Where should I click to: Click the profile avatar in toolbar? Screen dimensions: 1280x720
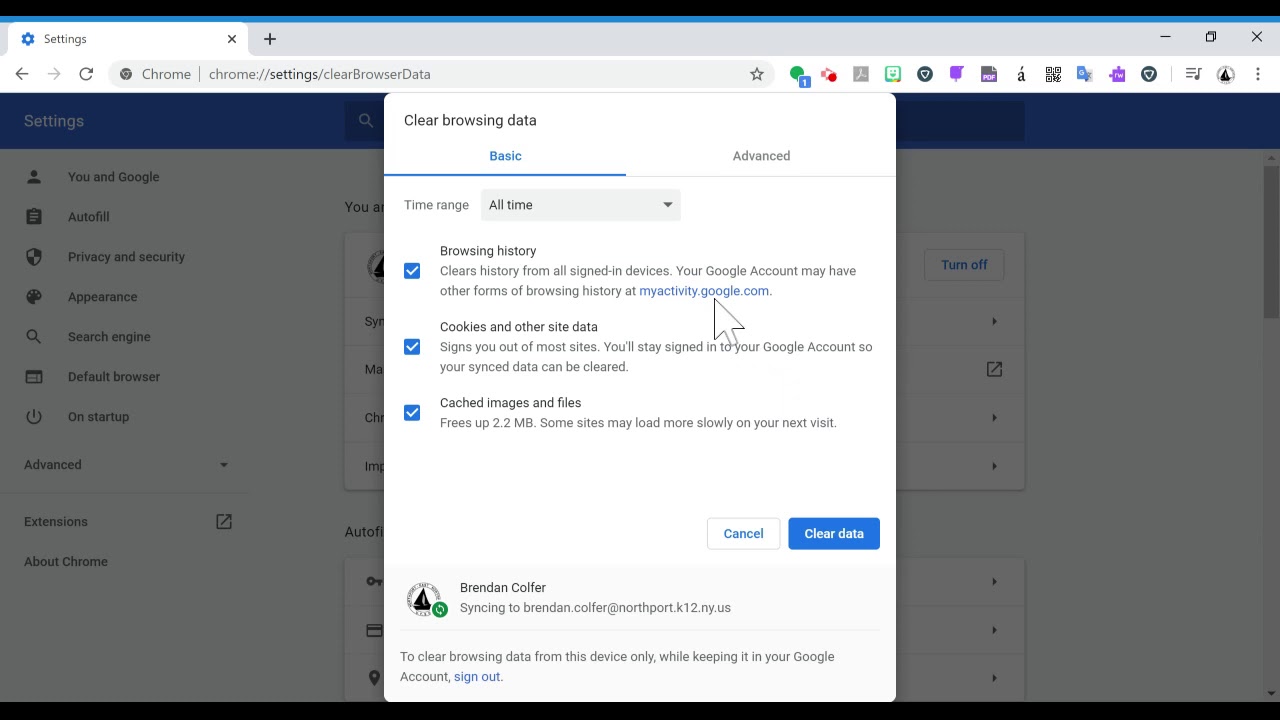[x=1226, y=74]
